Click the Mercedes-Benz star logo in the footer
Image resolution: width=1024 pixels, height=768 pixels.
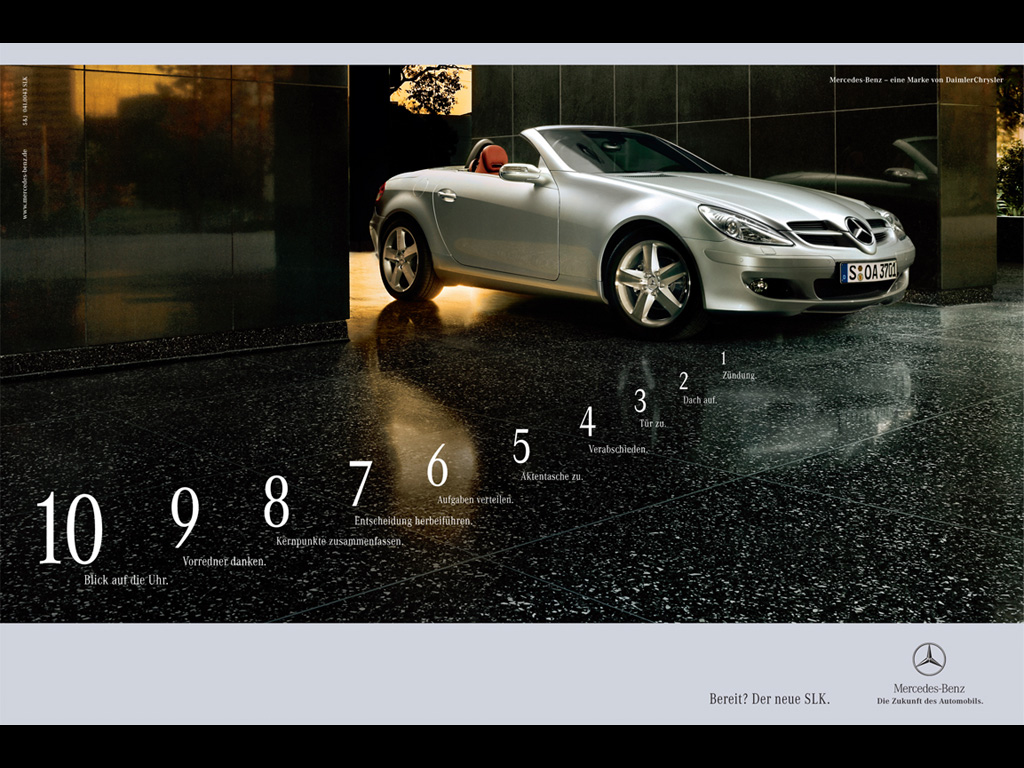tap(929, 659)
